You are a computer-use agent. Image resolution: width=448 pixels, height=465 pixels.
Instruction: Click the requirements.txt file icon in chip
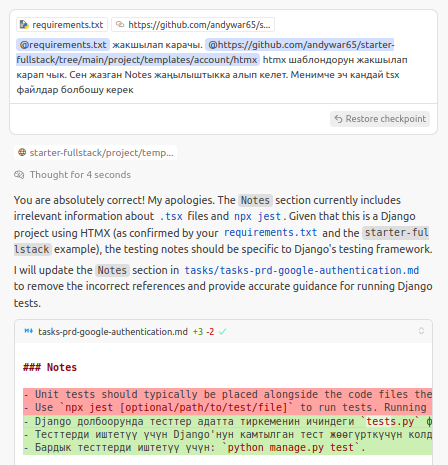tap(24, 25)
